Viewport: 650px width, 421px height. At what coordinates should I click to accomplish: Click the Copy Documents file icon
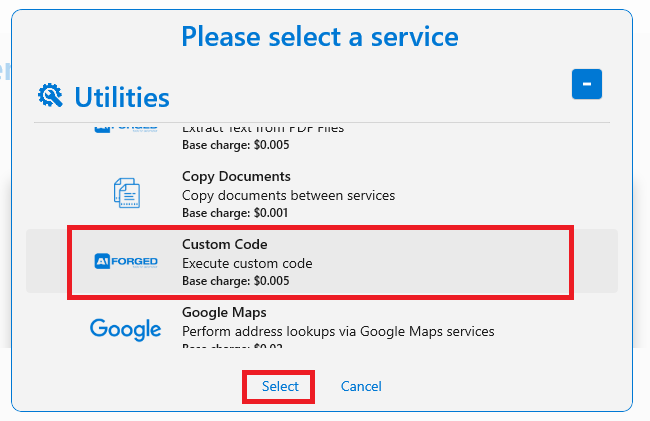coord(127,193)
